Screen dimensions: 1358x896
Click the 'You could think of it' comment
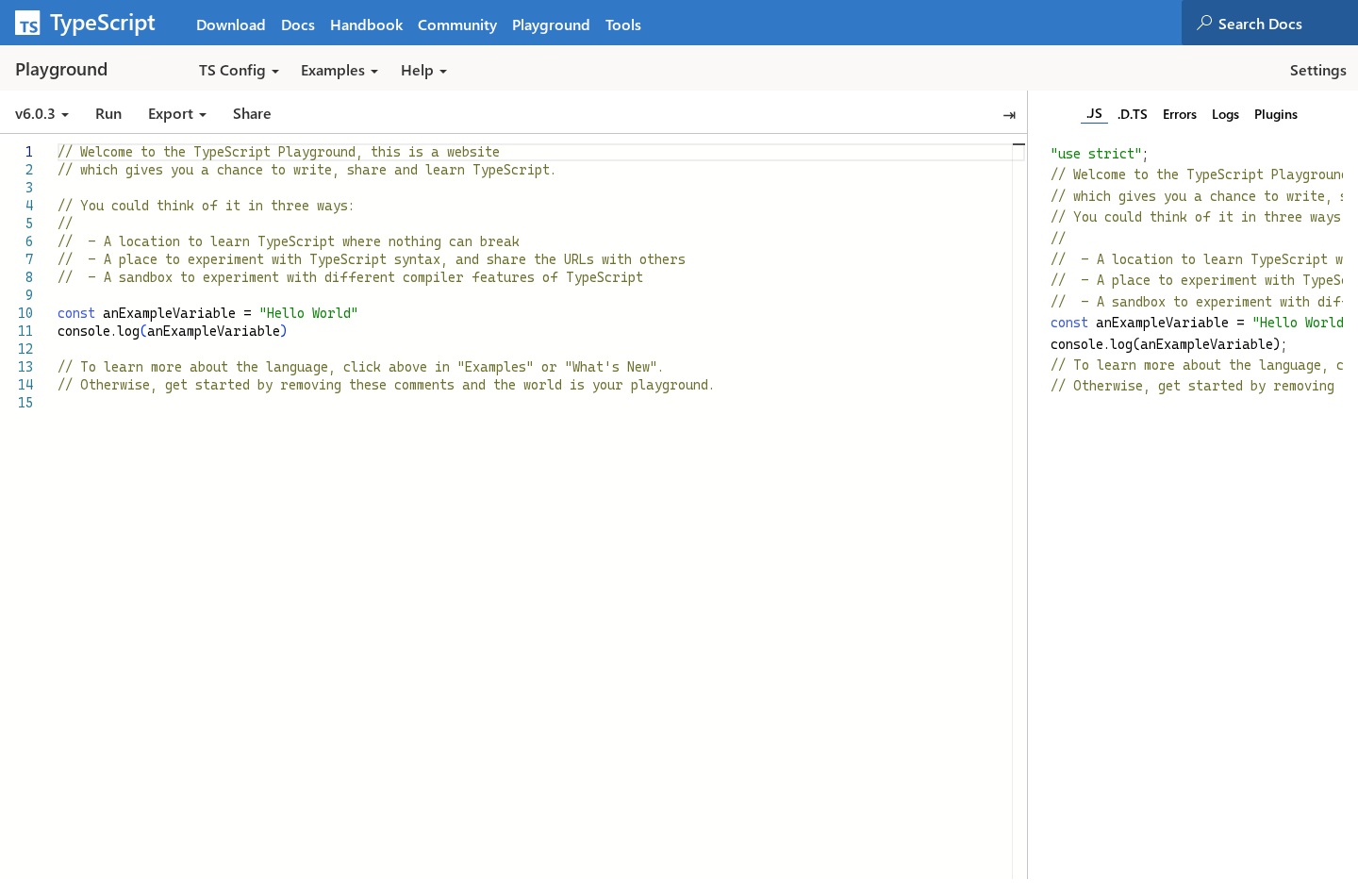pyautogui.click(x=206, y=206)
